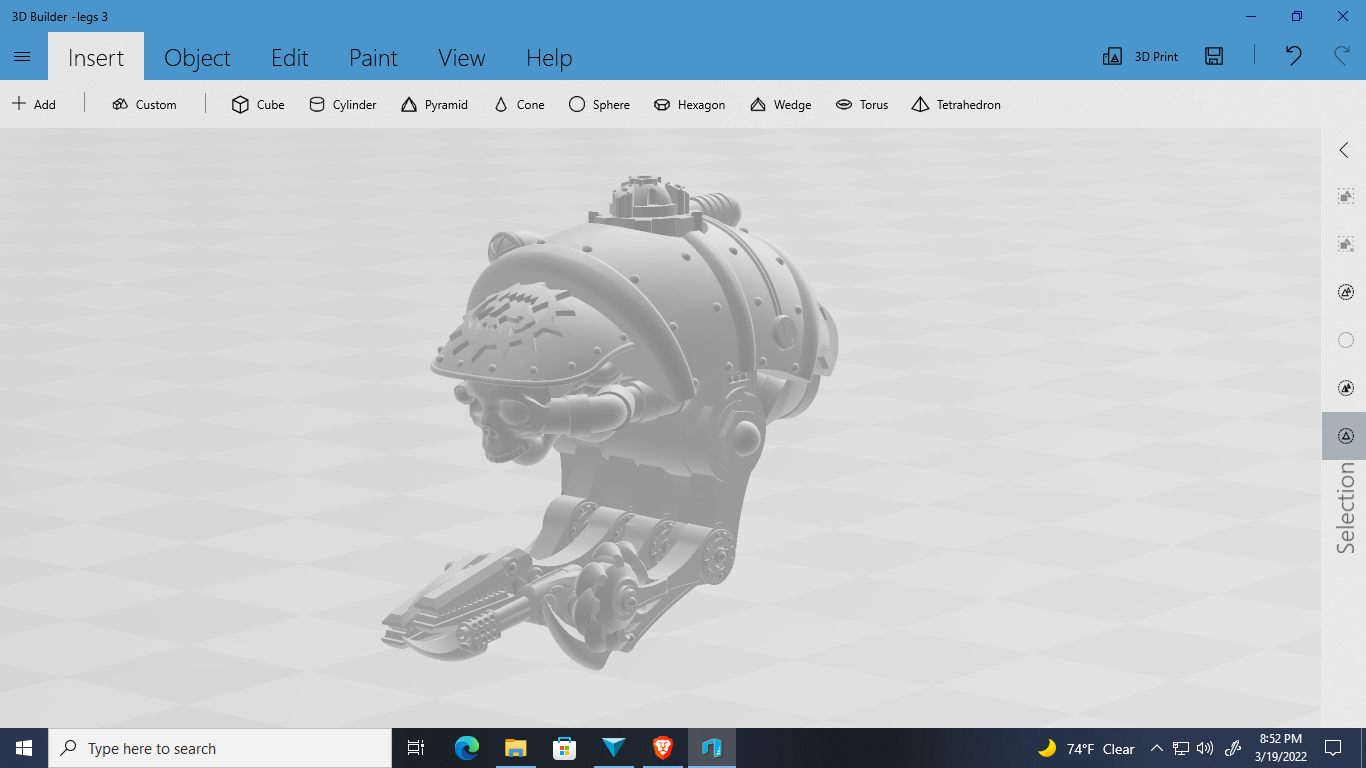
Task: Insert a Cylinder shape
Action: click(342, 104)
